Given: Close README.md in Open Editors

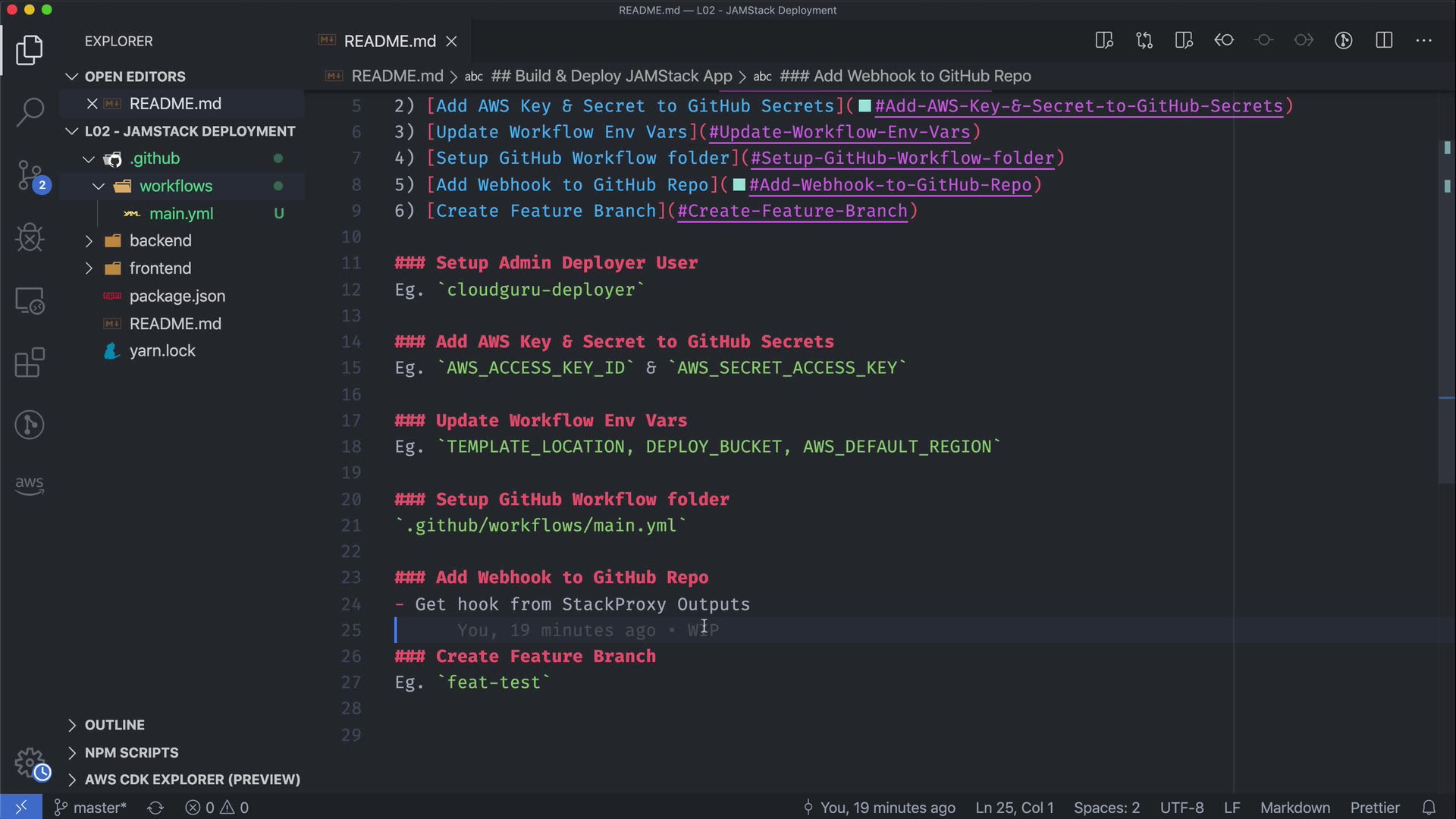Looking at the screenshot, I should pos(93,103).
